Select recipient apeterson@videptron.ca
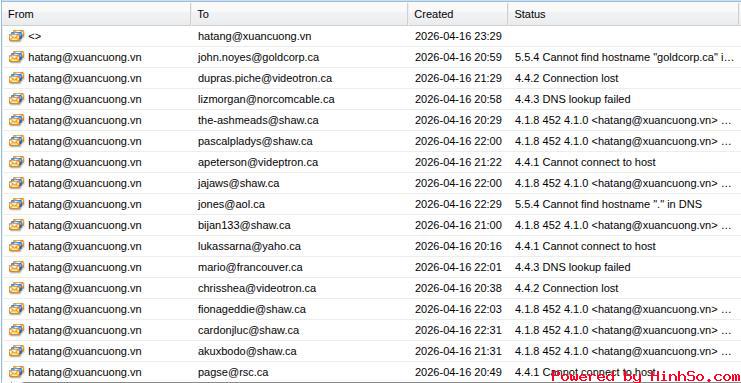 click(258, 162)
